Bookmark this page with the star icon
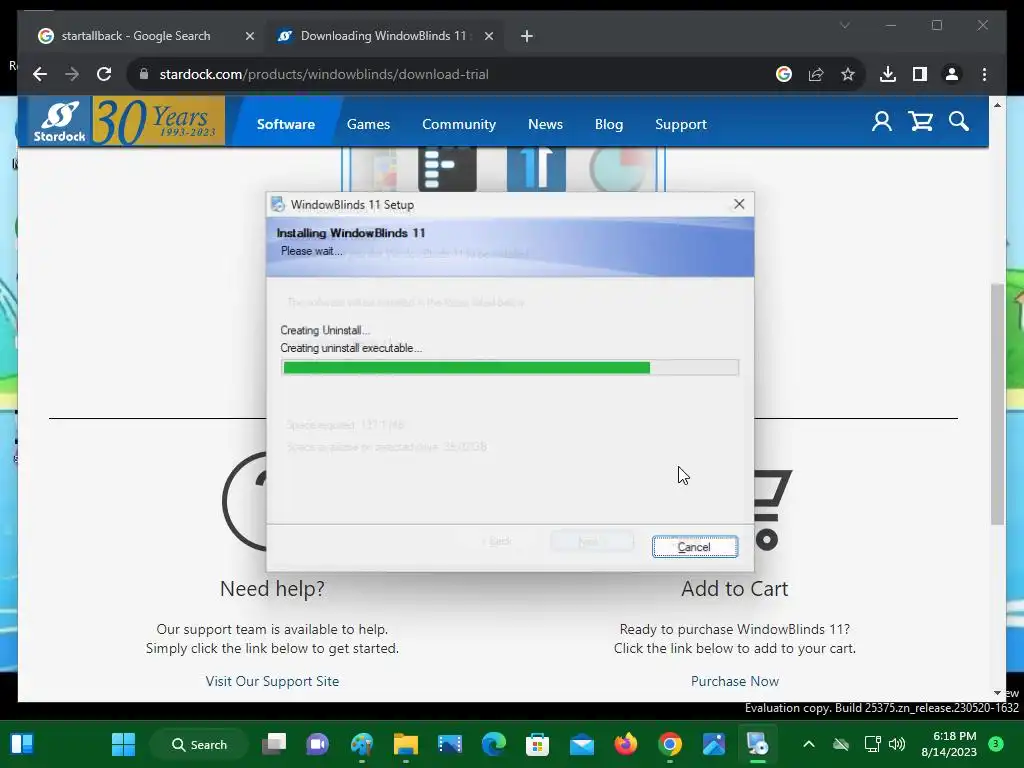The width and height of the screenshot is (1024, 768). [848, 74]
